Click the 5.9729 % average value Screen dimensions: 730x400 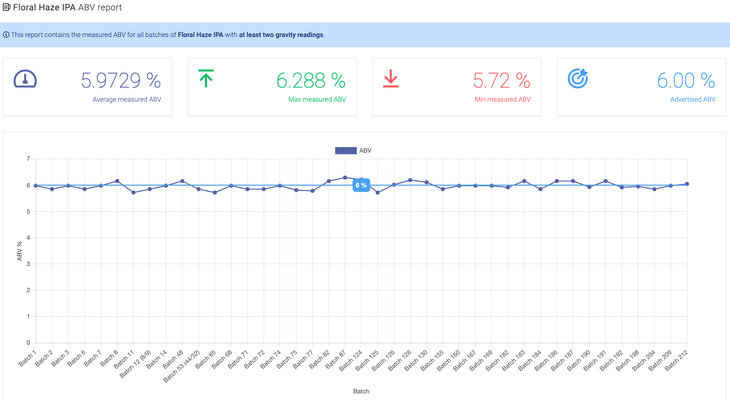click(120, 81)
